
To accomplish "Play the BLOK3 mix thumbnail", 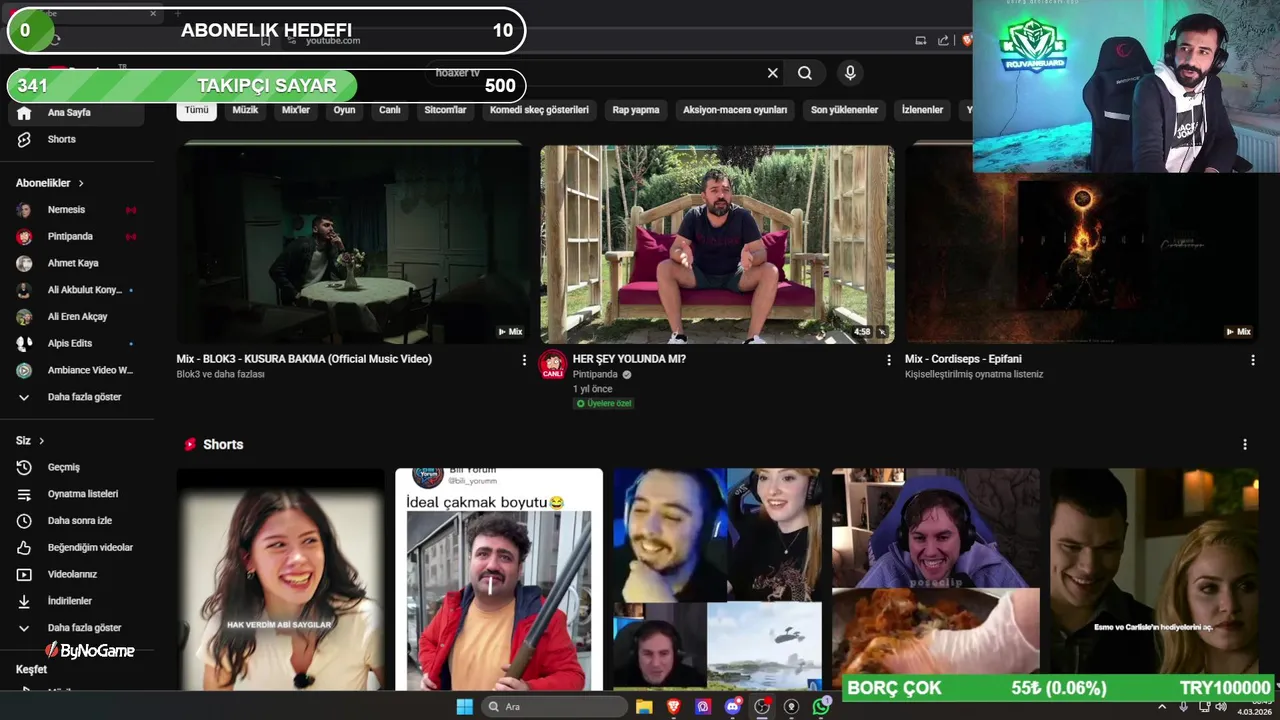I will tap(353, 244).
